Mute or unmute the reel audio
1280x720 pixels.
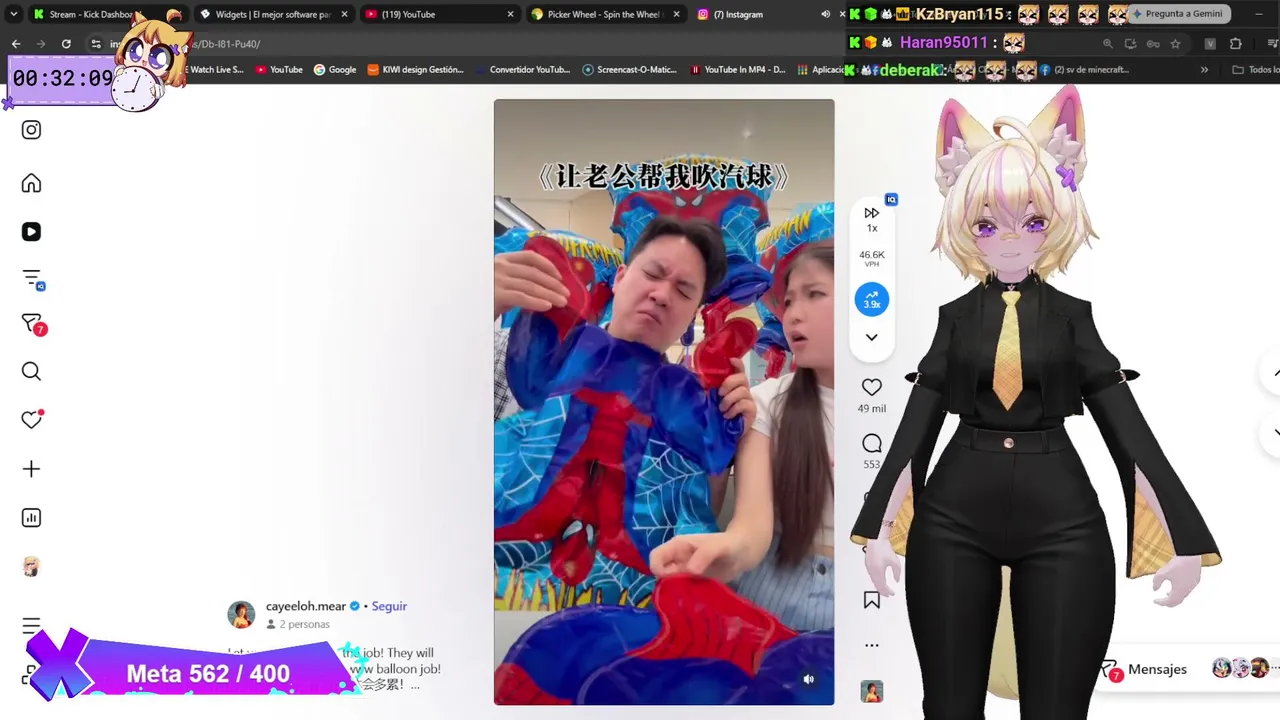point(809,679)
